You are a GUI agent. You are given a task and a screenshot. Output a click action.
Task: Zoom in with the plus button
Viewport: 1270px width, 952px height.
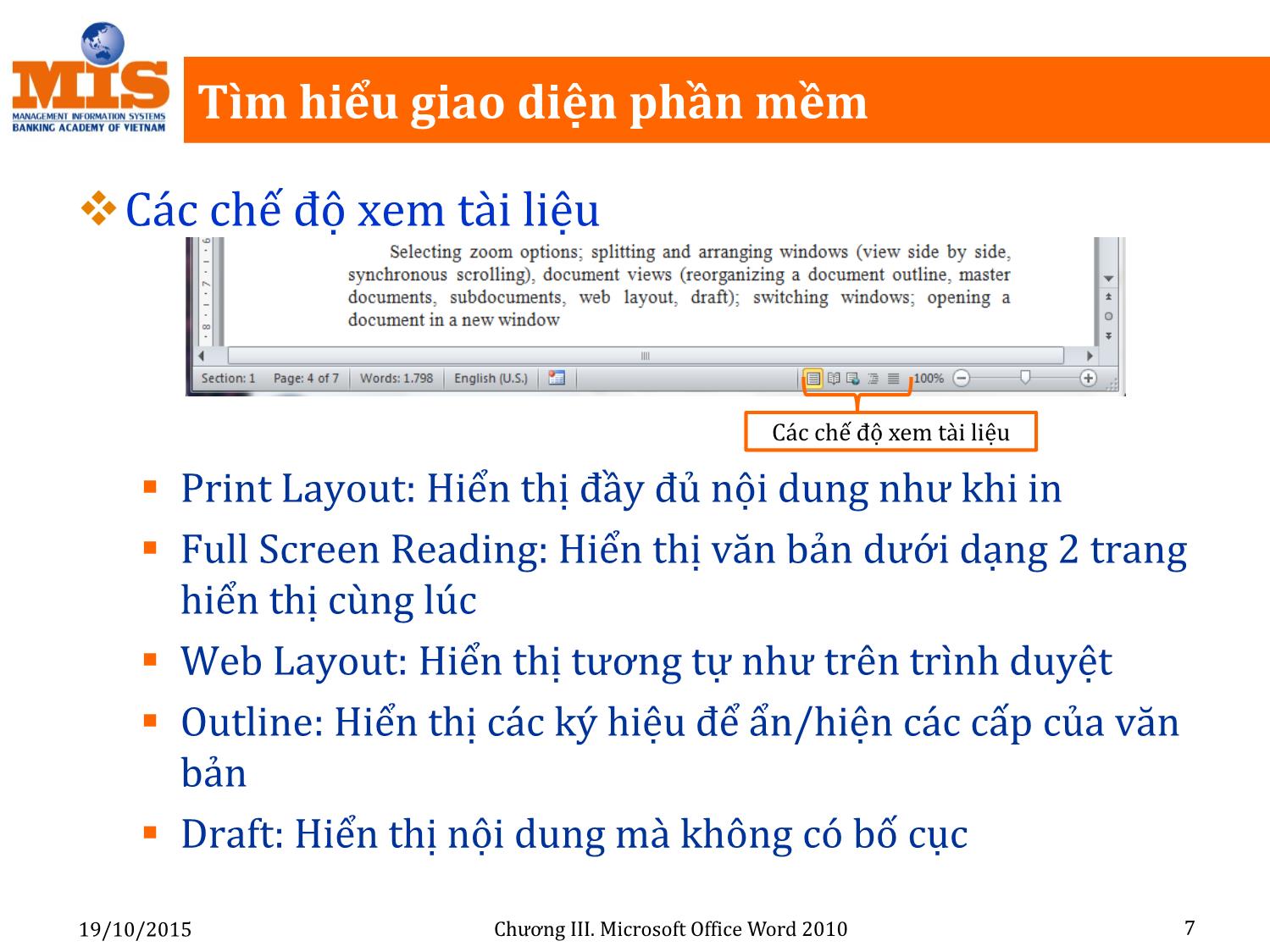pos(1089,379)
